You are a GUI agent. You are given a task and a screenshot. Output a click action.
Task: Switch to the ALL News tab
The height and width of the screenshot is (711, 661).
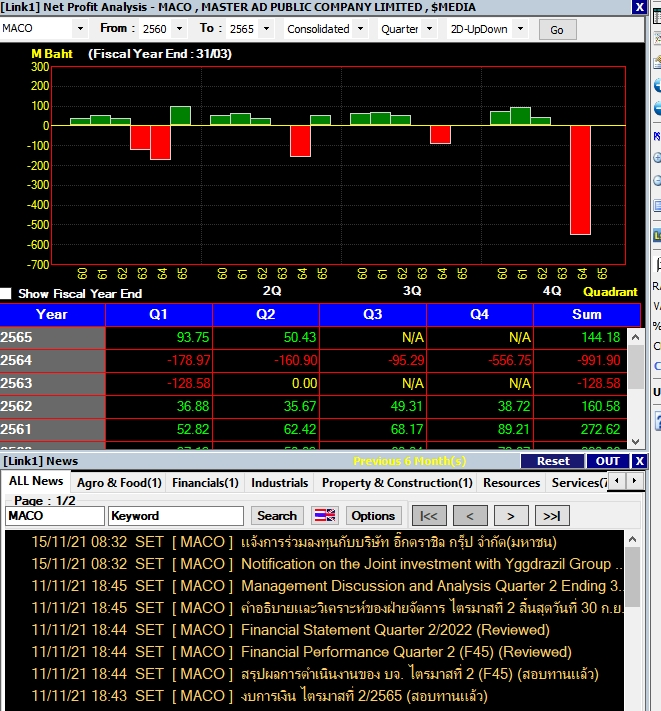coord(36,481)
